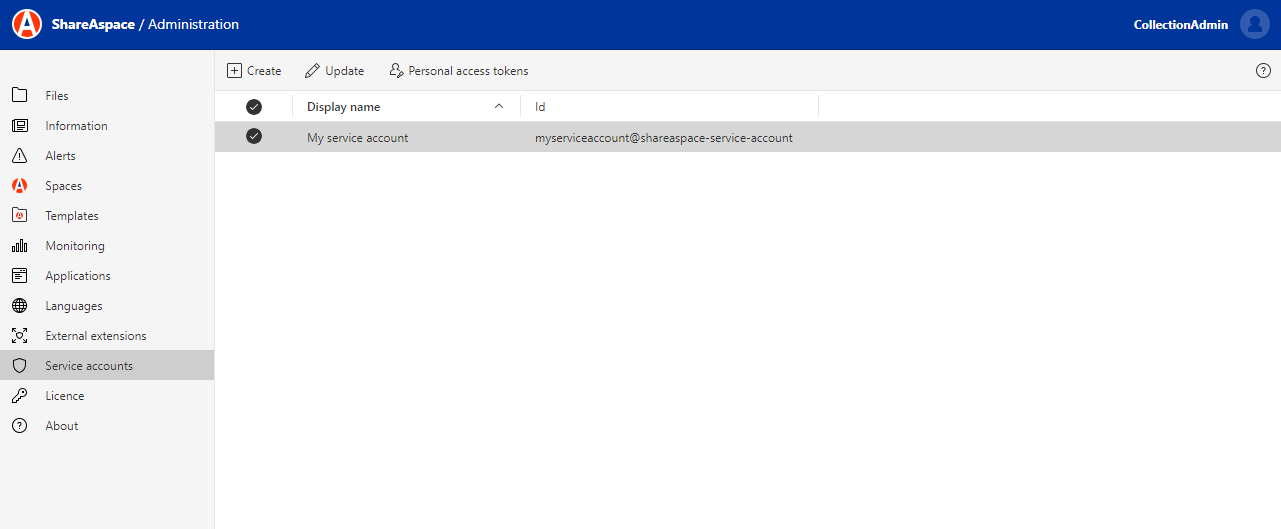Open the CollectionAdmin user avatar
This screenshot has height=529, width=1281.
(1255, 24)
